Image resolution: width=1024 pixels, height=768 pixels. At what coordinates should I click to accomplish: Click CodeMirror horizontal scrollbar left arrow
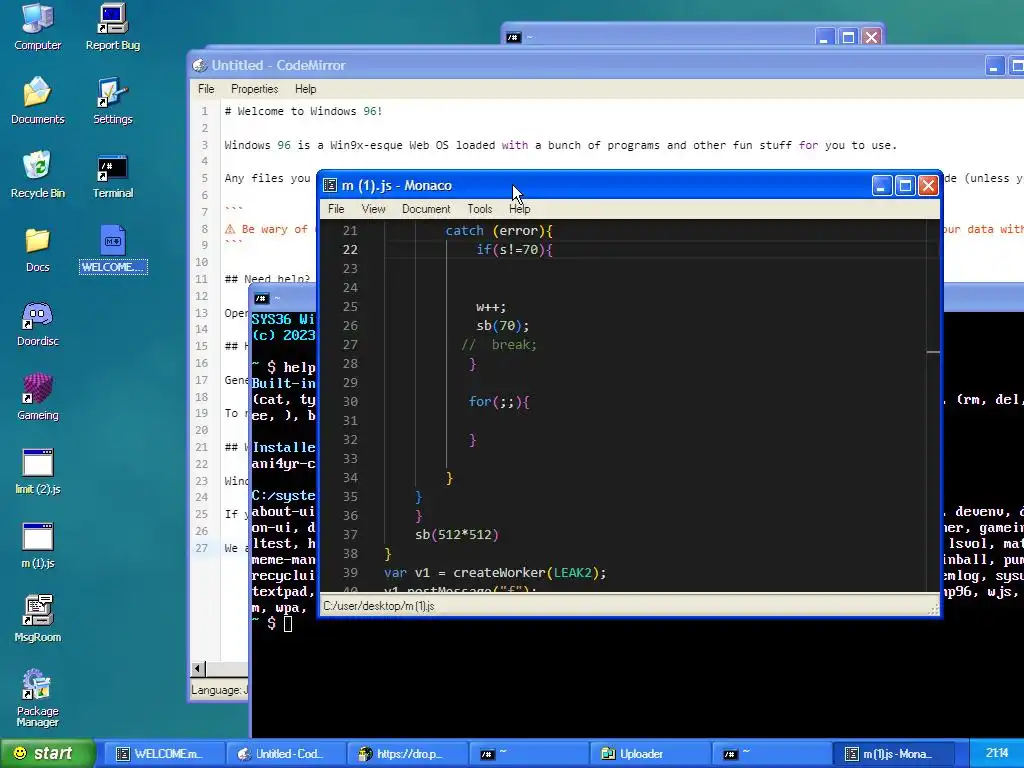[198, 668]
